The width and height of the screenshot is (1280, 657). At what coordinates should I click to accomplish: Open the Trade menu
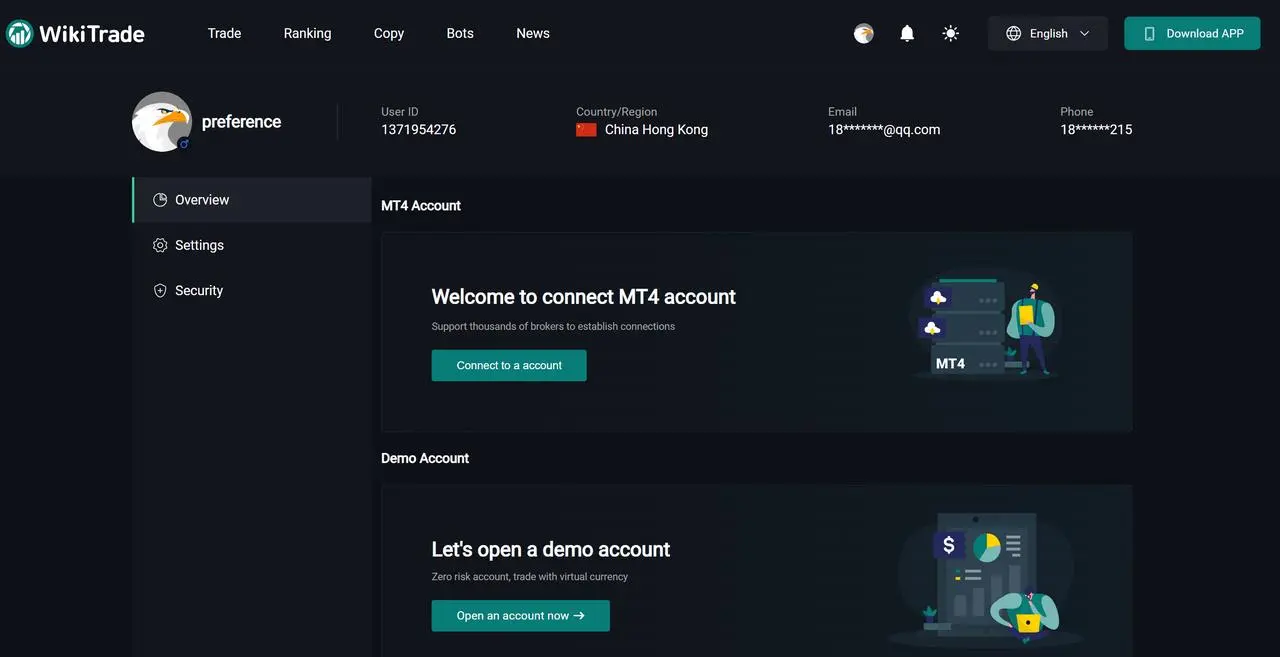click(x=224, y=33)
